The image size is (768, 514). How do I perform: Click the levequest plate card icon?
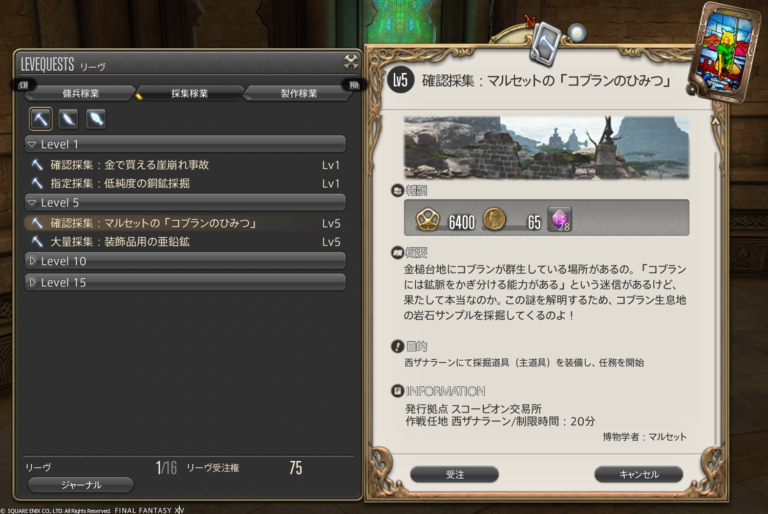[x=723, y=50]
